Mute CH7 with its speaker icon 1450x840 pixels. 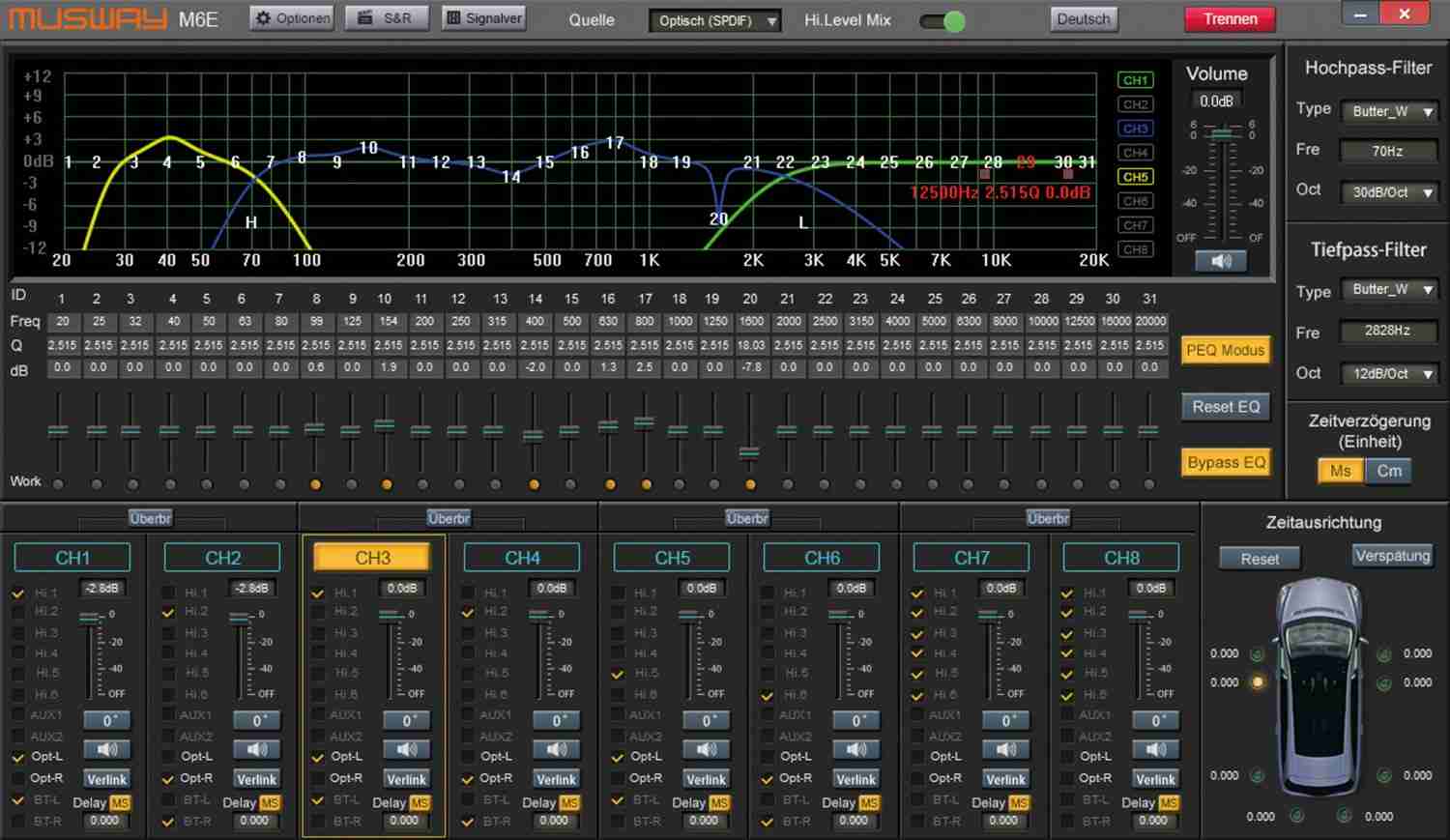(x=1006, y=749)
